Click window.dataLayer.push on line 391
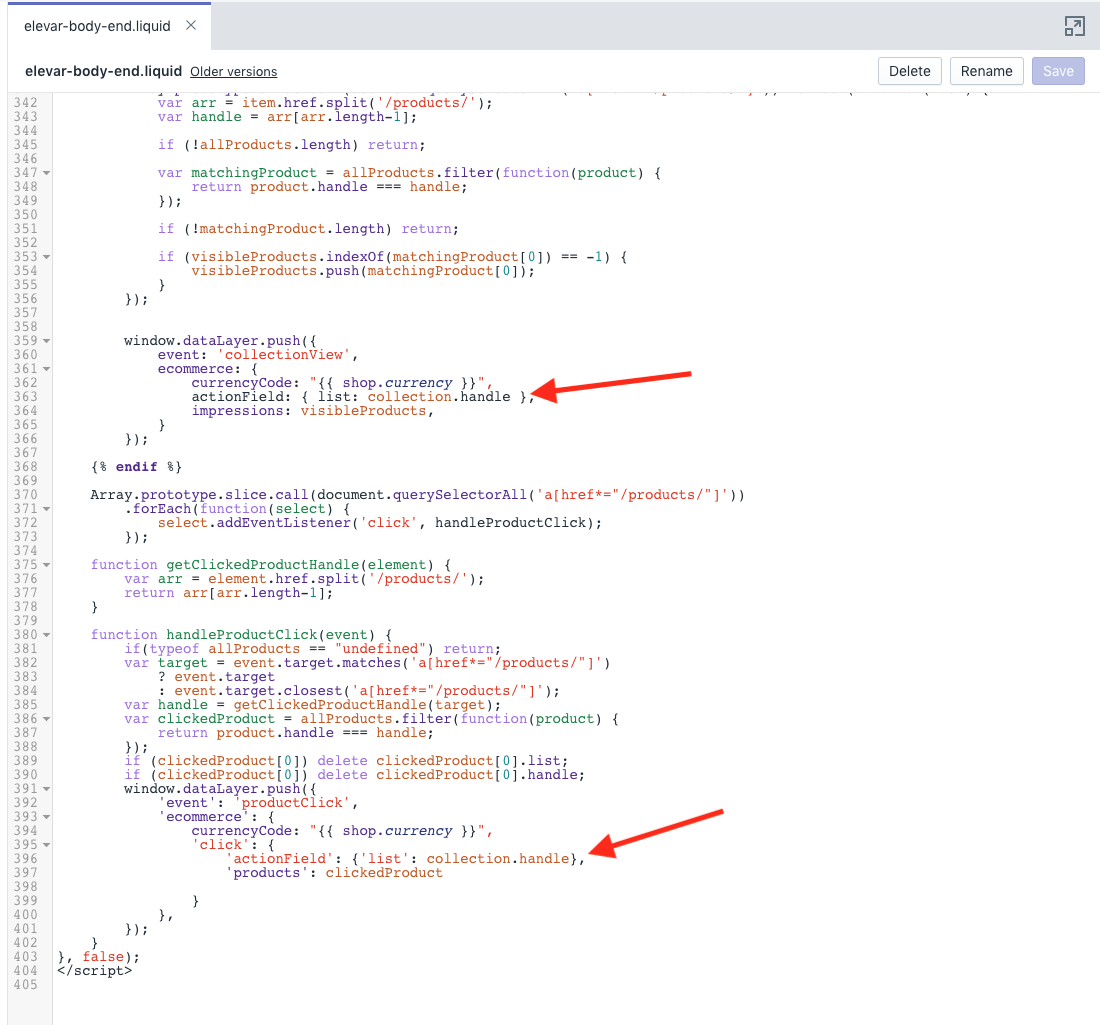 click(212, 789)
